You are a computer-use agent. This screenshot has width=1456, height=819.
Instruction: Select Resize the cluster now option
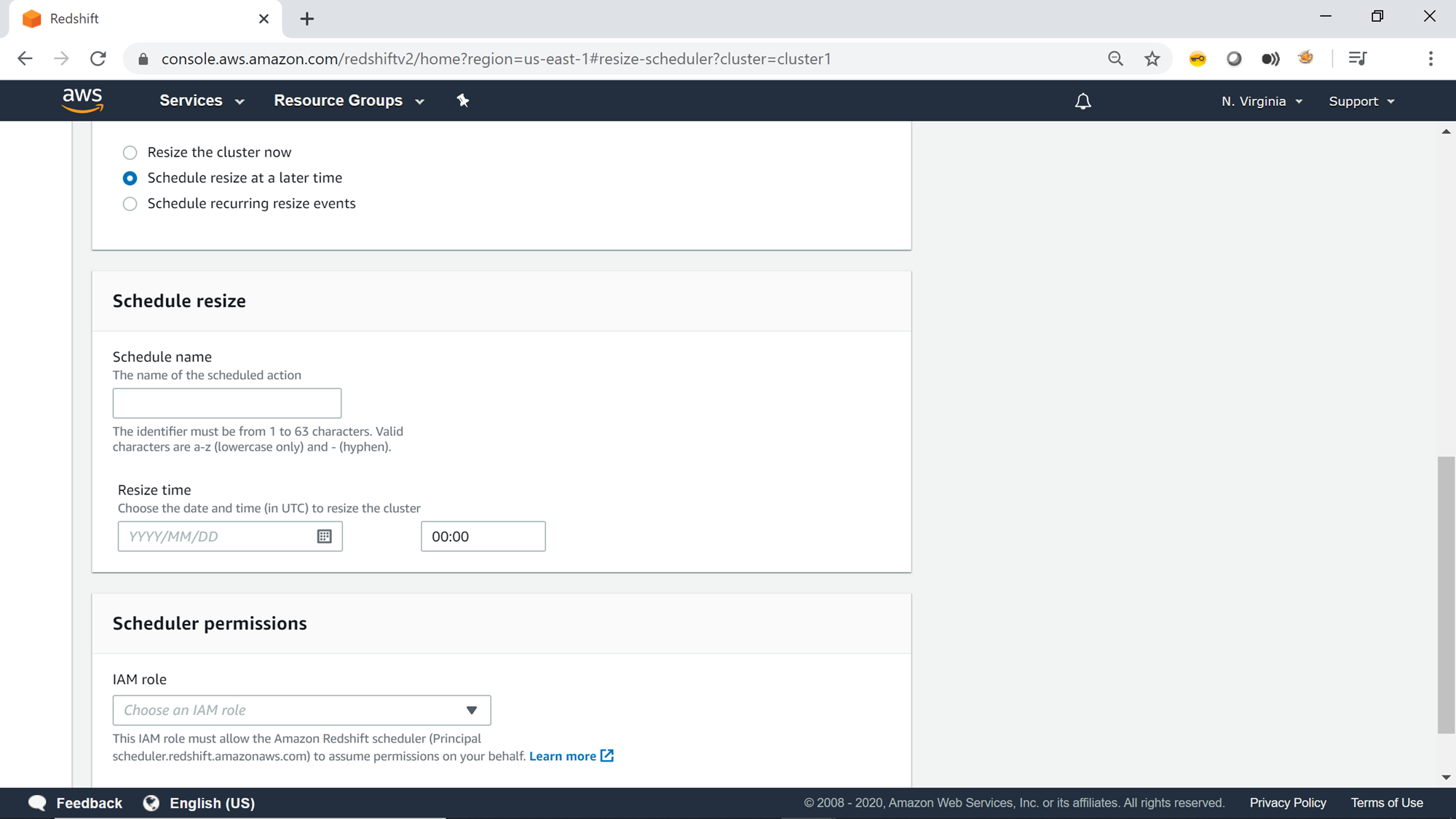pos(130,153)
